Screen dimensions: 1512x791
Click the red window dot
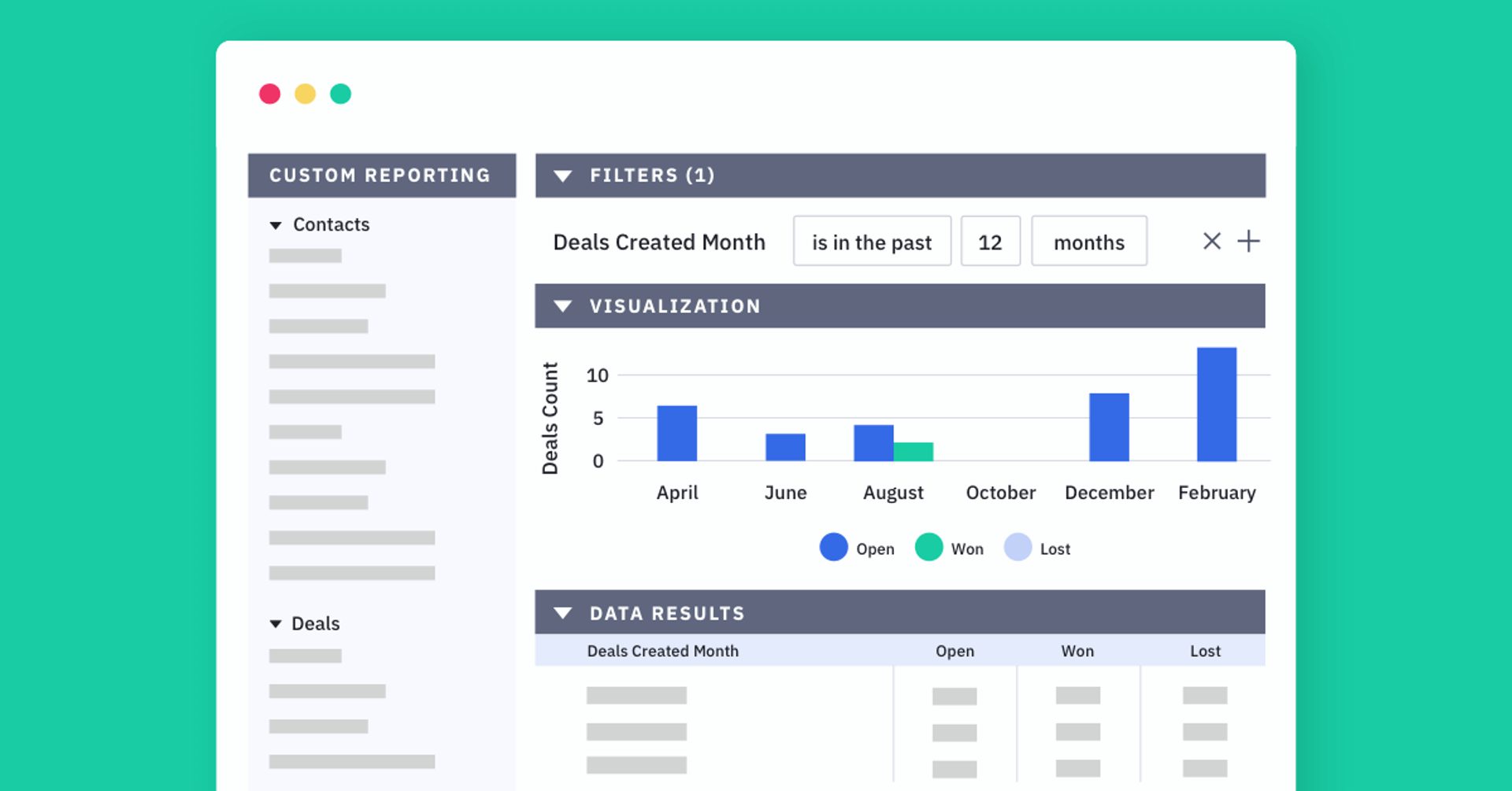click(x=270, y=94)
